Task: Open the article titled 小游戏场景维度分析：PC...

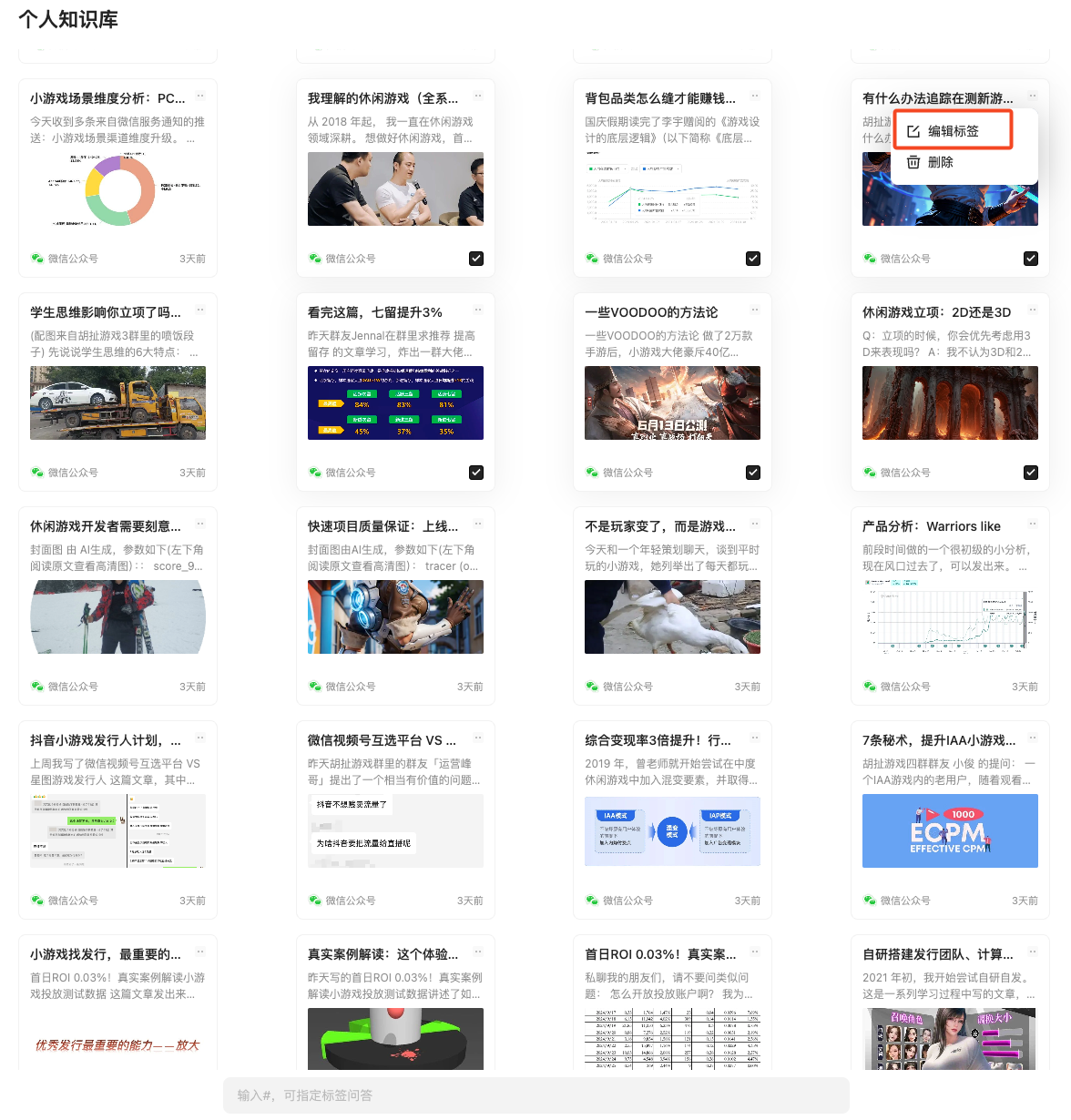Action: pyautogui.click(x=107, y=98)
